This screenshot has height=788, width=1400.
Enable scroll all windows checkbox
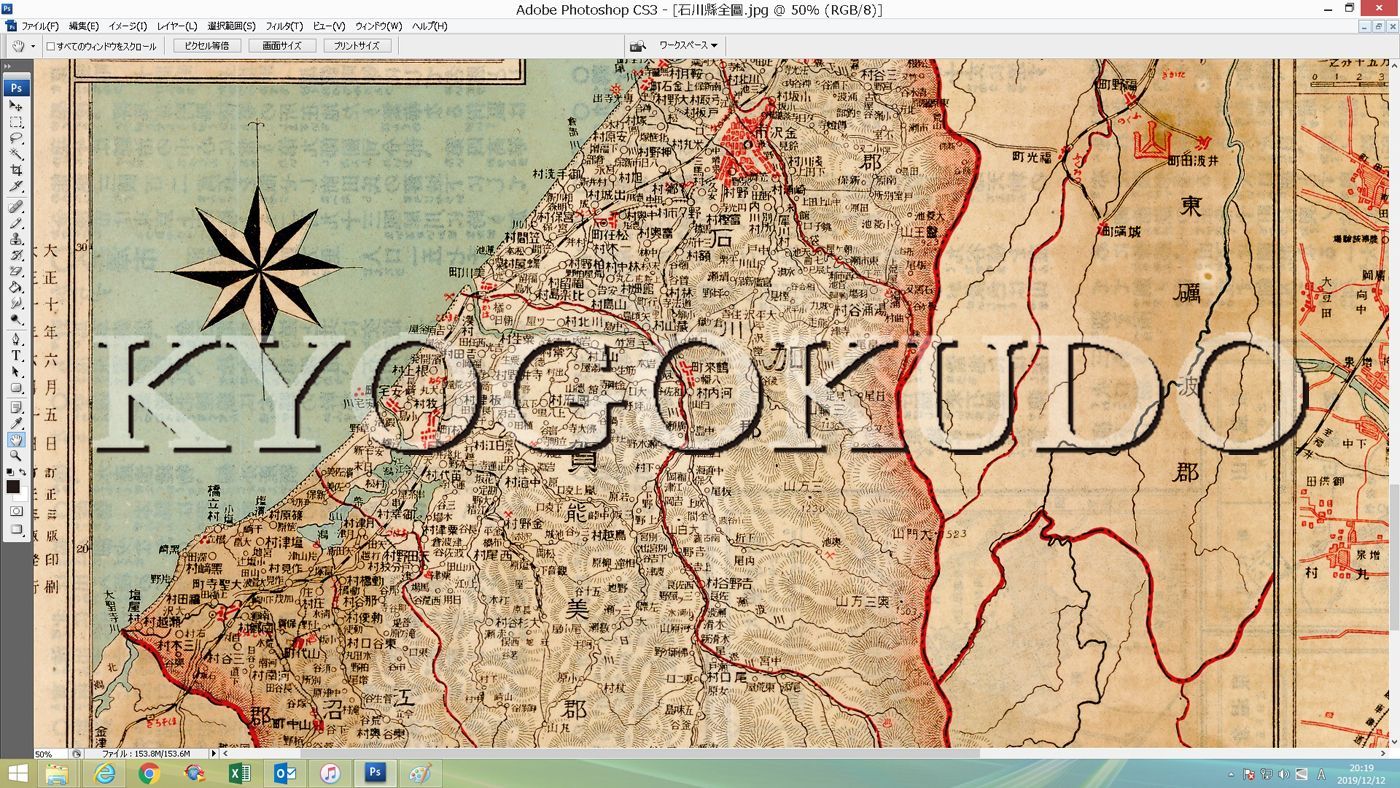pos(51,46)
